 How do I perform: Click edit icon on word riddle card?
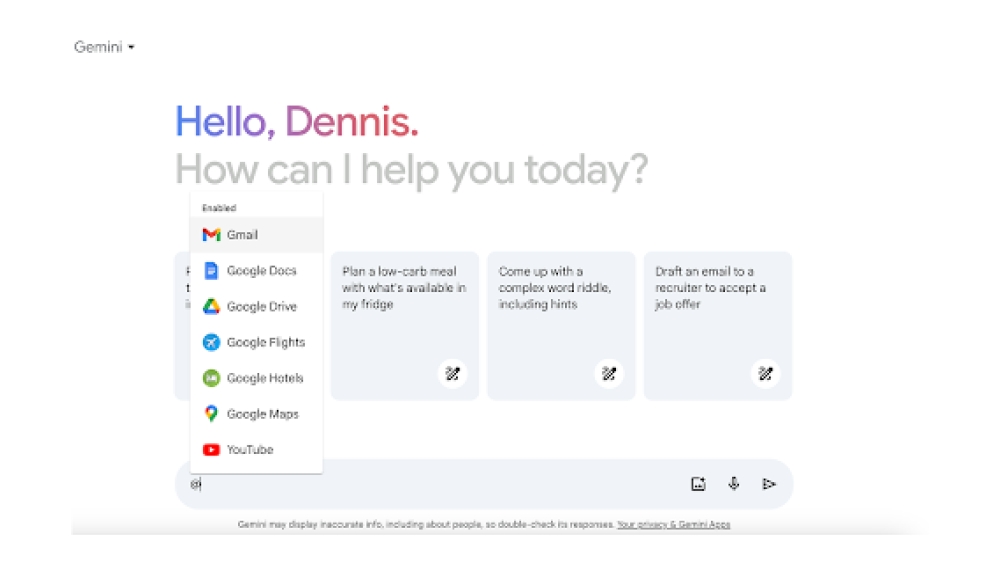[x=609, y=374]
